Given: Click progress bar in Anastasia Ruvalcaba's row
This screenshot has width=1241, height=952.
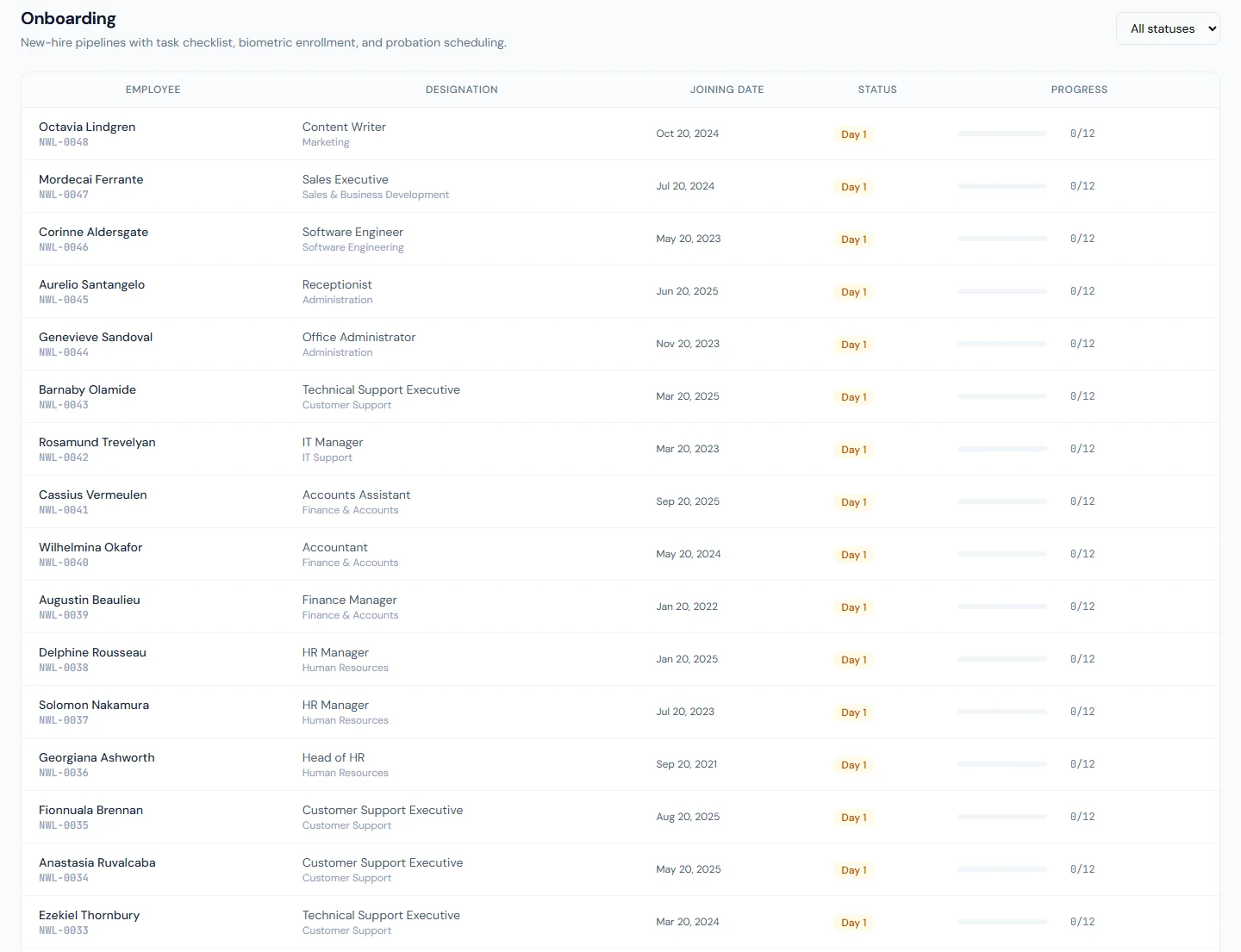Looking at the screenshot, I should (1001, 869).
